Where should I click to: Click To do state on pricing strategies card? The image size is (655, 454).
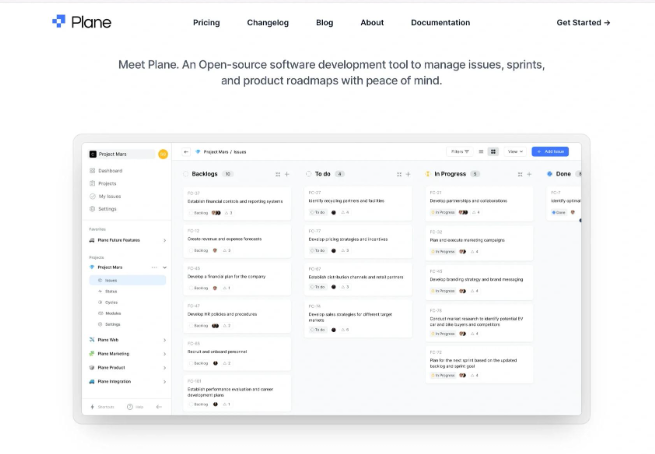[318, 251]
